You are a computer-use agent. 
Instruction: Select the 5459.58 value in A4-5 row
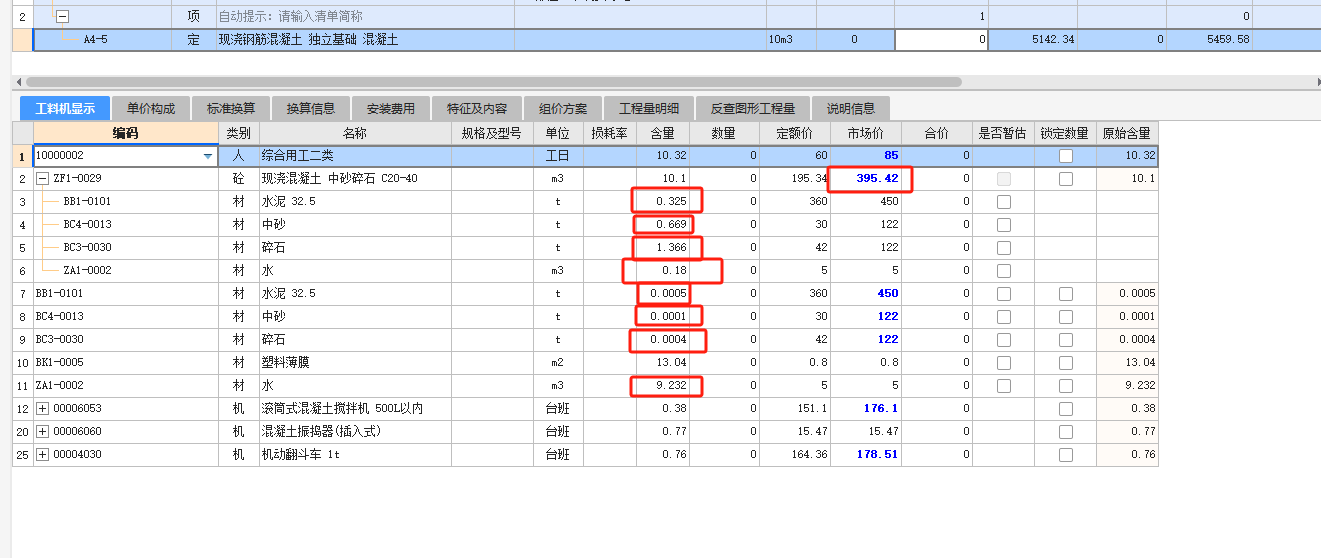pyautogui.click(x=1209, y=40)
